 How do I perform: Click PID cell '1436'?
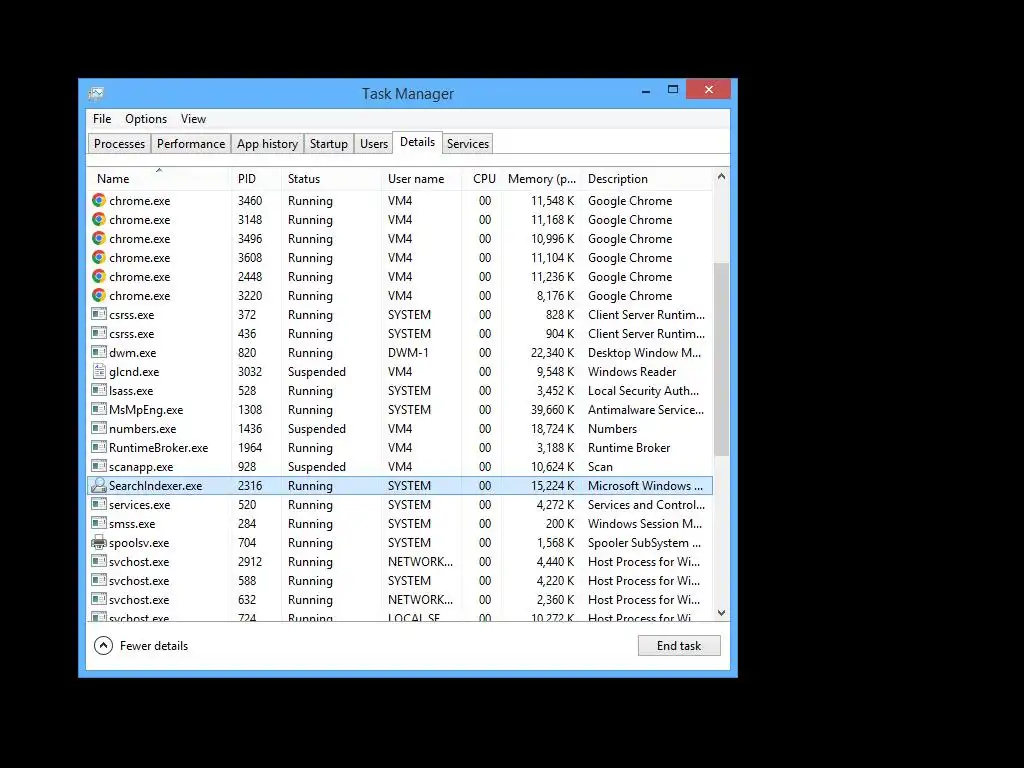point(250,428)
